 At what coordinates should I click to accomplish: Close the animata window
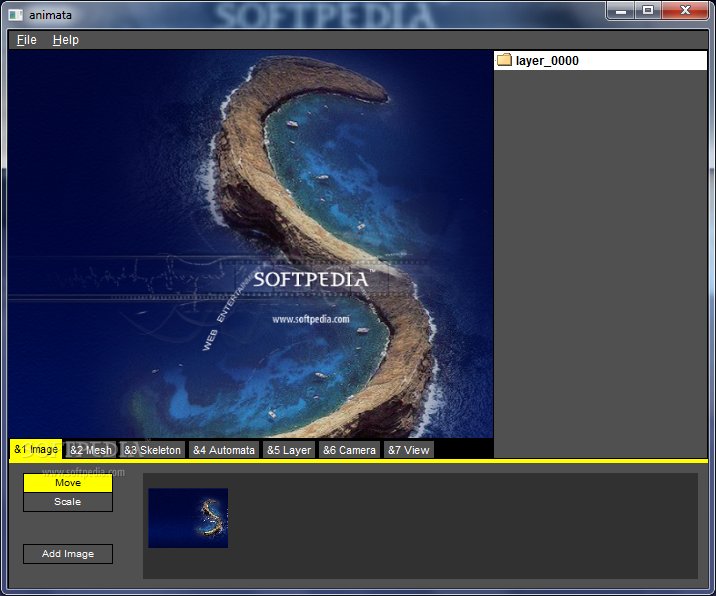point(685,11)
